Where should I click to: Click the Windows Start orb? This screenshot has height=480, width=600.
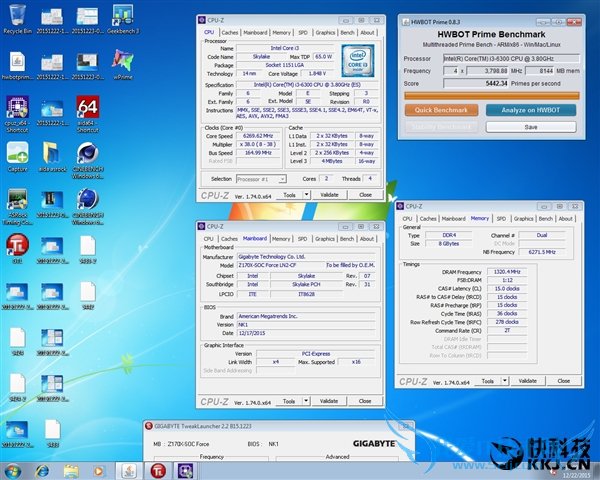tap(13, 471)
